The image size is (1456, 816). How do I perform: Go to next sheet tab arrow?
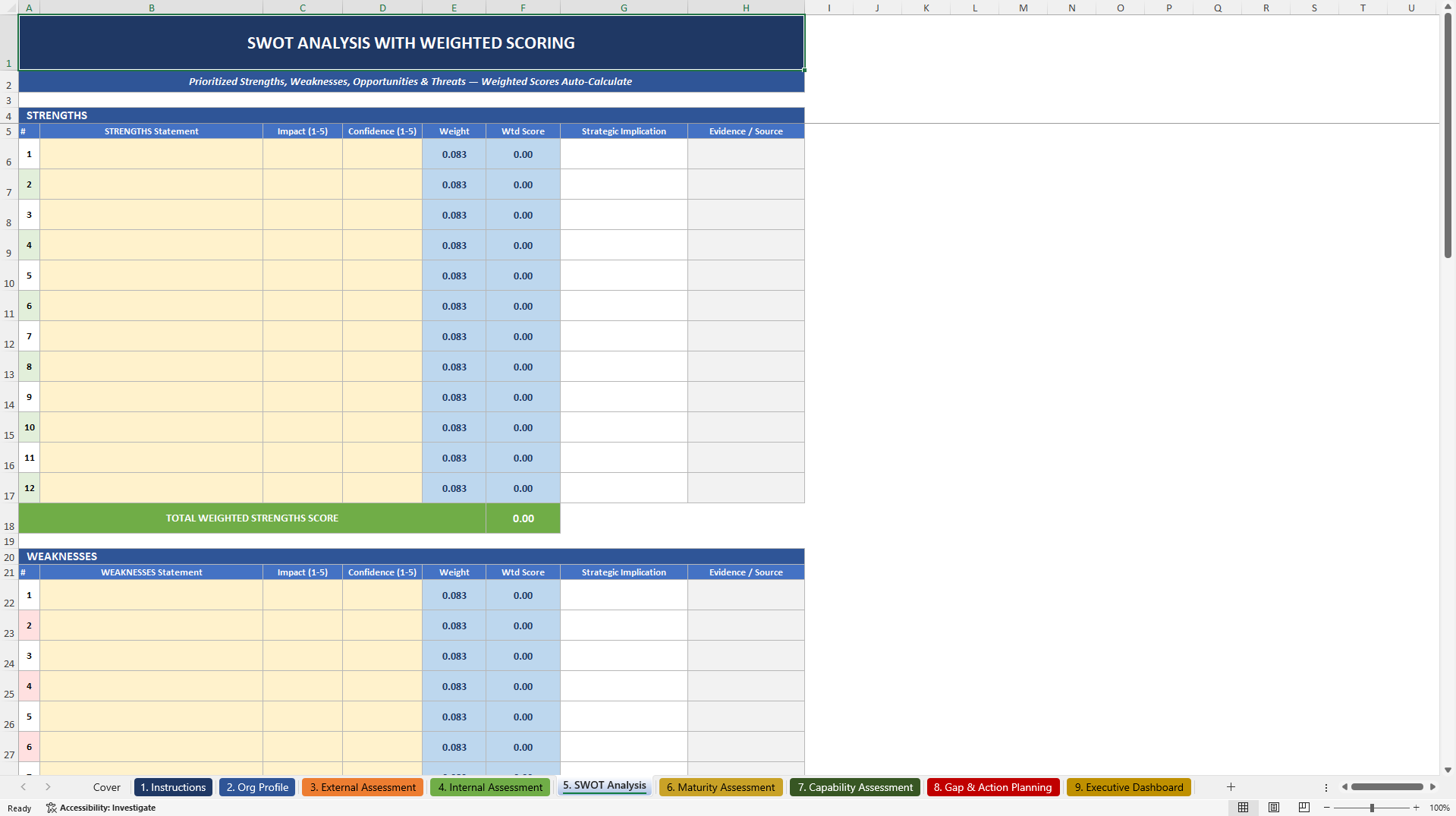(x=48, y=787)
